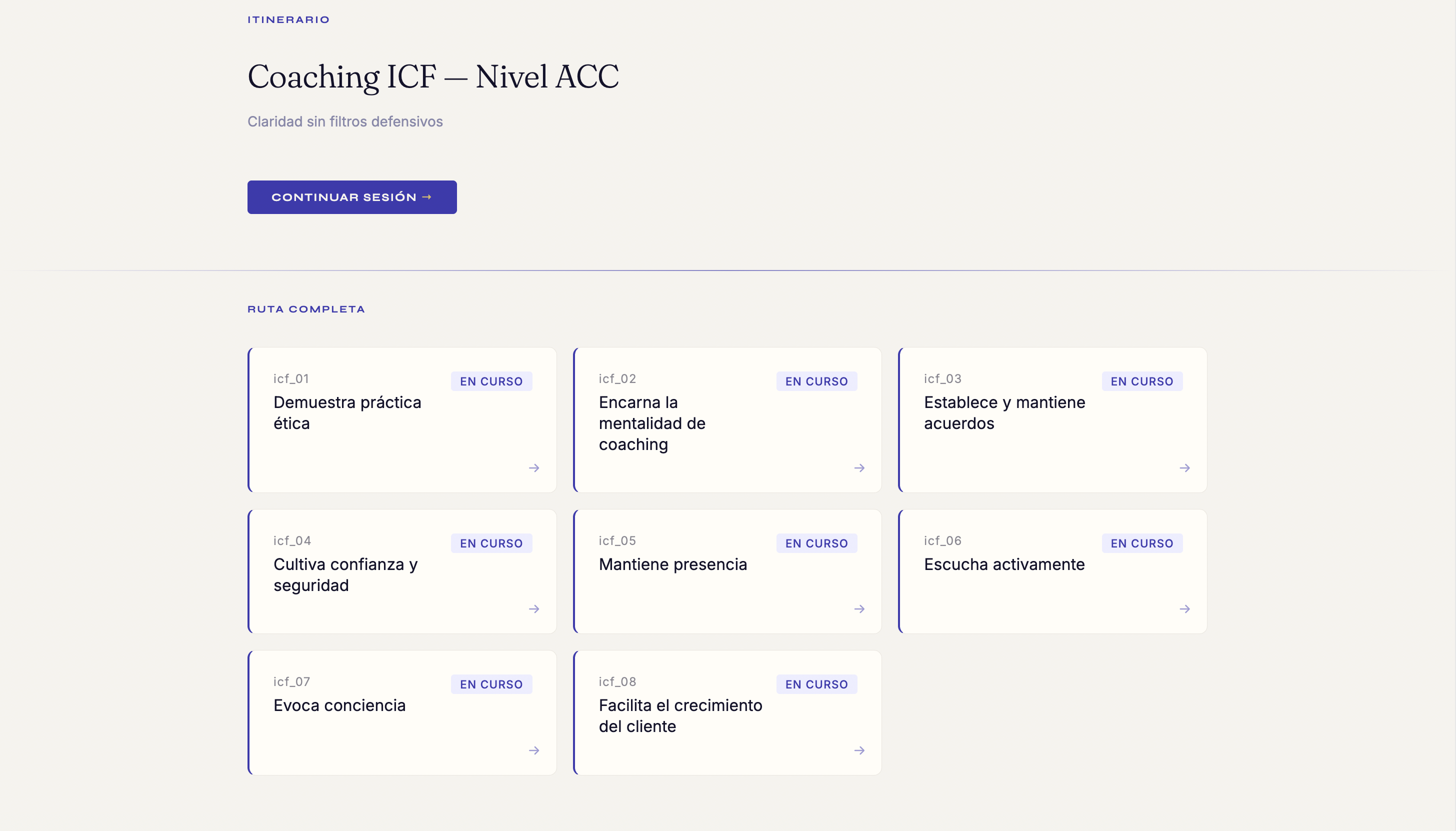Click the icf_02 code label
Viewport: 1456px width, 831px height.
click(617, 378)
